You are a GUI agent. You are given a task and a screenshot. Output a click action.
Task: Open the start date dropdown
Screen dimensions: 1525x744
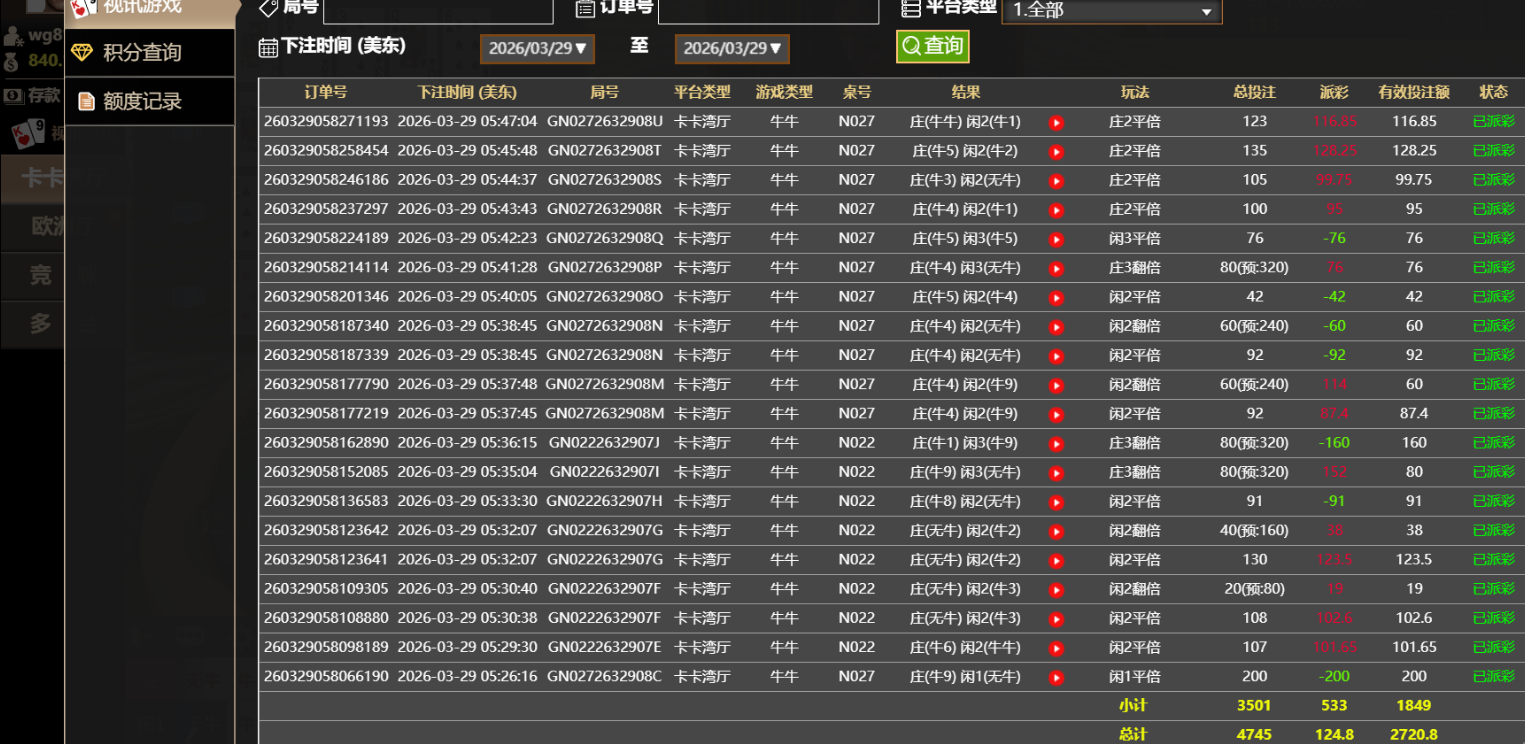point(537,49)
